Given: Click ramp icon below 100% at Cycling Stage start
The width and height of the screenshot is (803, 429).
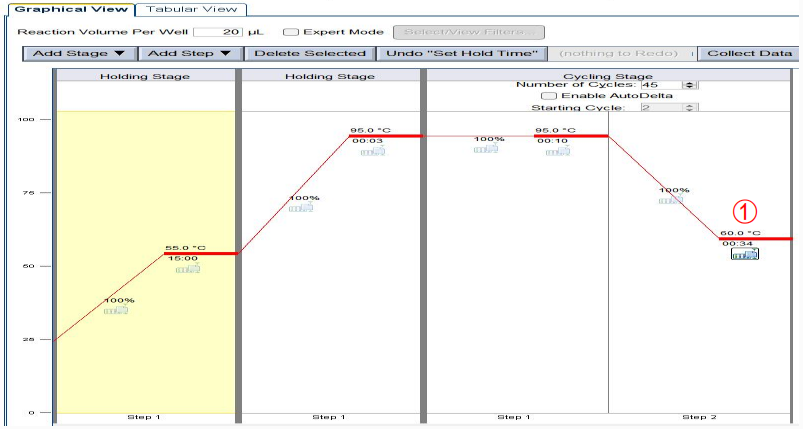Looking at the screenshot, I should pos(488,150).
